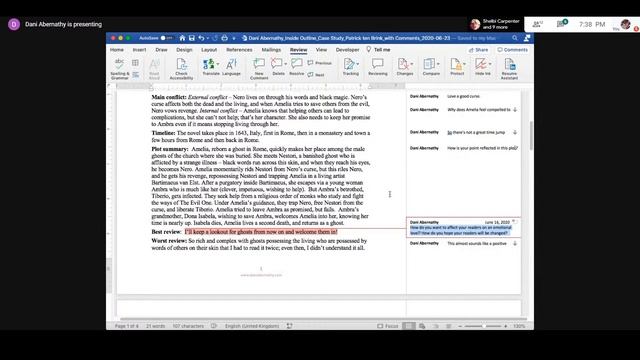Image resolution: width=640 pixels, height=360 pixels.
Task: Open Compare documents
Action: tap(431, 67)
